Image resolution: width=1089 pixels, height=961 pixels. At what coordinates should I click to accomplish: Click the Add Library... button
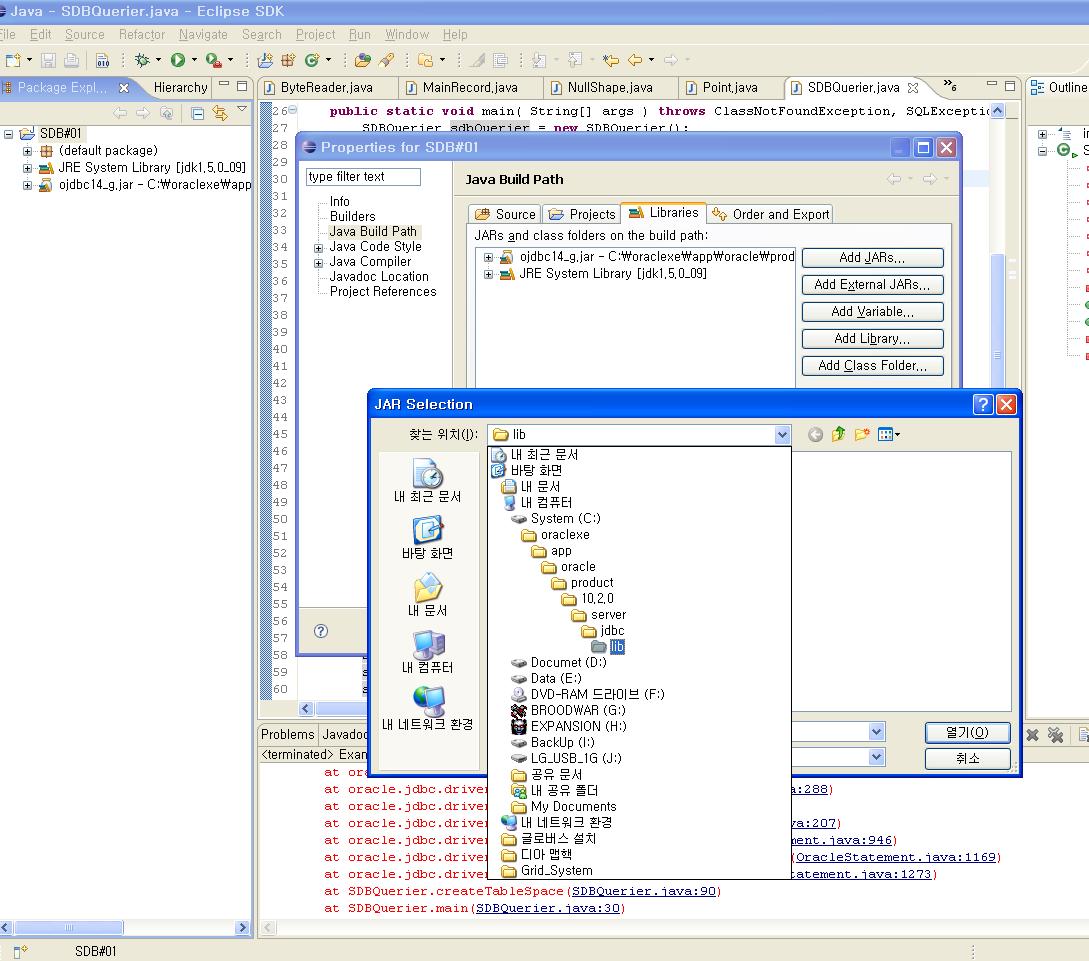click(x=872, y=339)
